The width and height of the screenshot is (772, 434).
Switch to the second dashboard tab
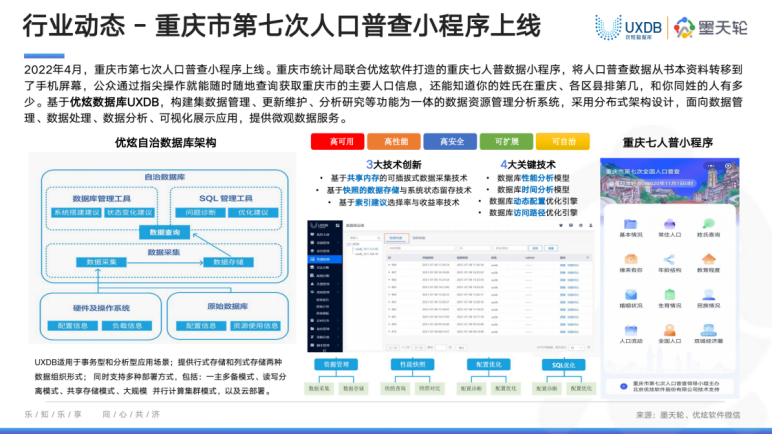pyautogui.click(x=418, y=238)
